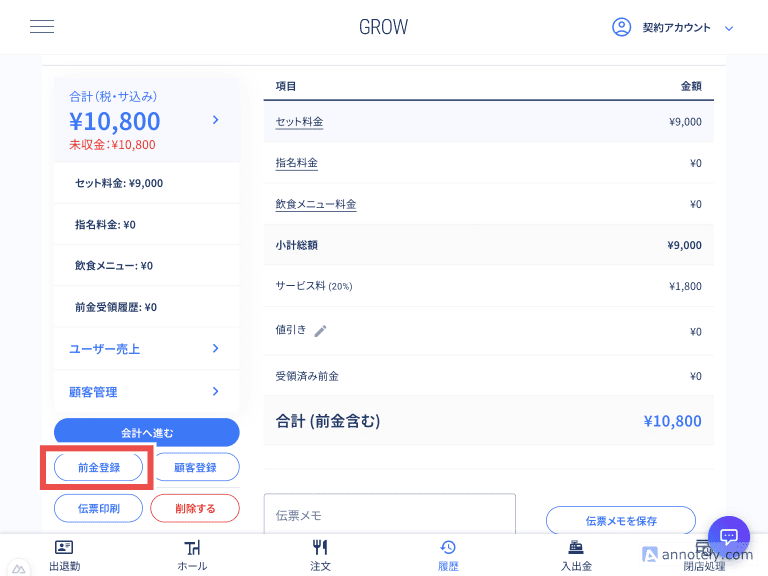Open the セット料金 link
Screen dimensions: 768x576
(x=299, y=122)
